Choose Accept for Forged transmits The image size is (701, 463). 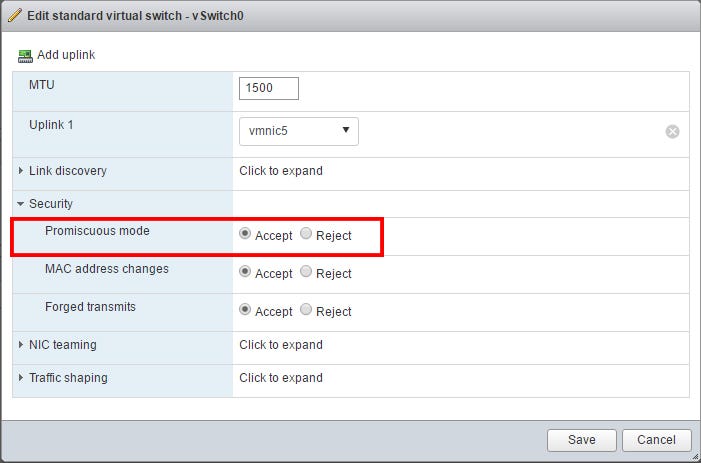tap(246, 310)
